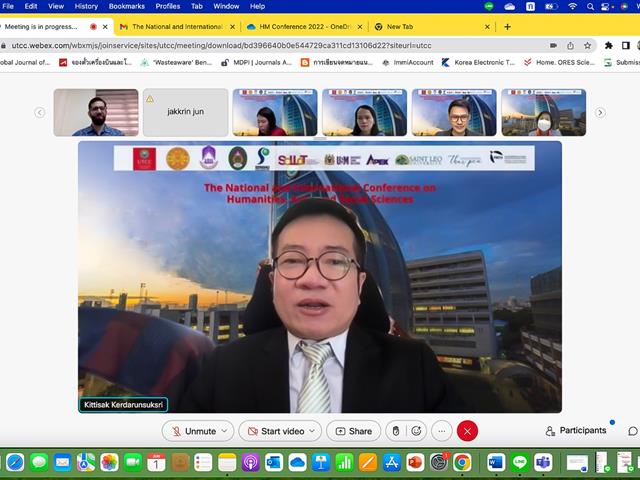Open Keynote from the Dock
This screenshot has width=640, height=480.
[x=321, y=462]
